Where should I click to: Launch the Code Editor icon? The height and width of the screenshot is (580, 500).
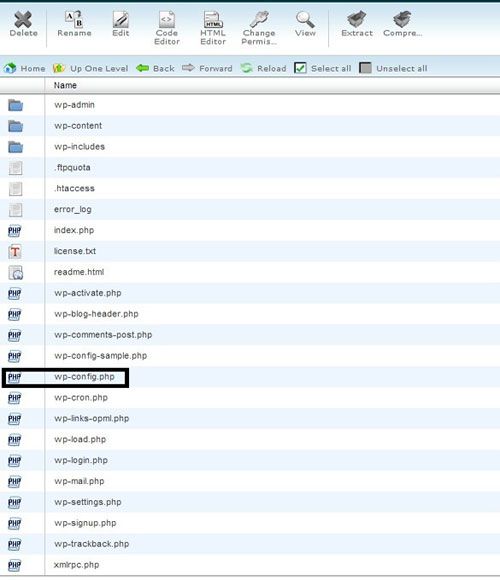(x=167, y=19)
